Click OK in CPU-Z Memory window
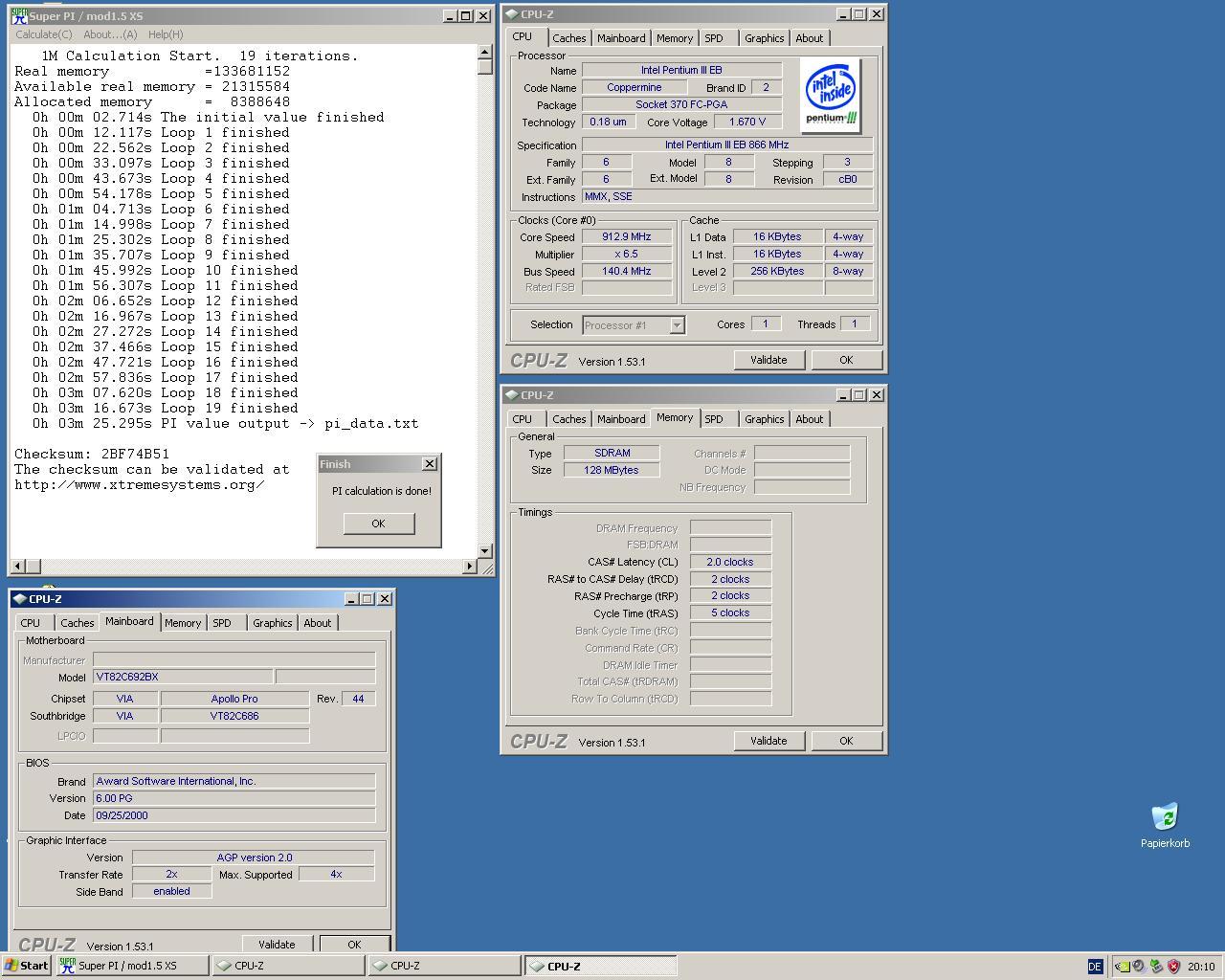Viewport: 1225px width, 980px height. click(x=846, y=741)
